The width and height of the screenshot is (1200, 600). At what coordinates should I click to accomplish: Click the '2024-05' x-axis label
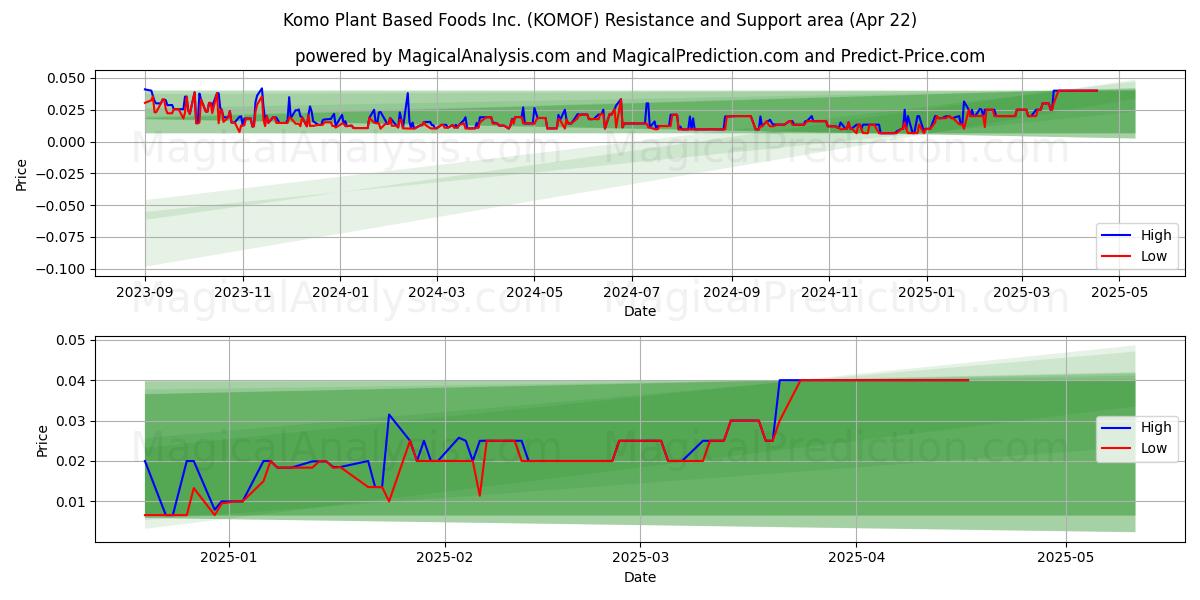[x=534, y=292]
